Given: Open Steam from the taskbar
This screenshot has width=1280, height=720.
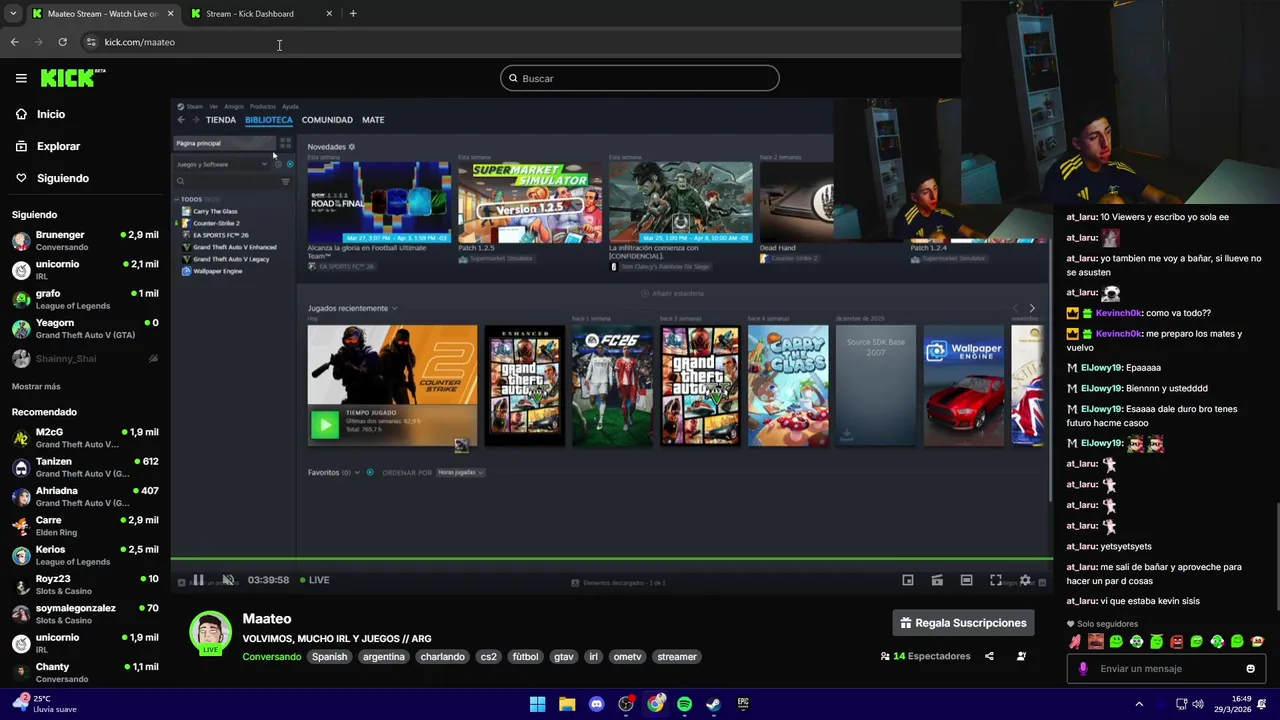Looking at the screenshot, I should click(x=713, y=704).
